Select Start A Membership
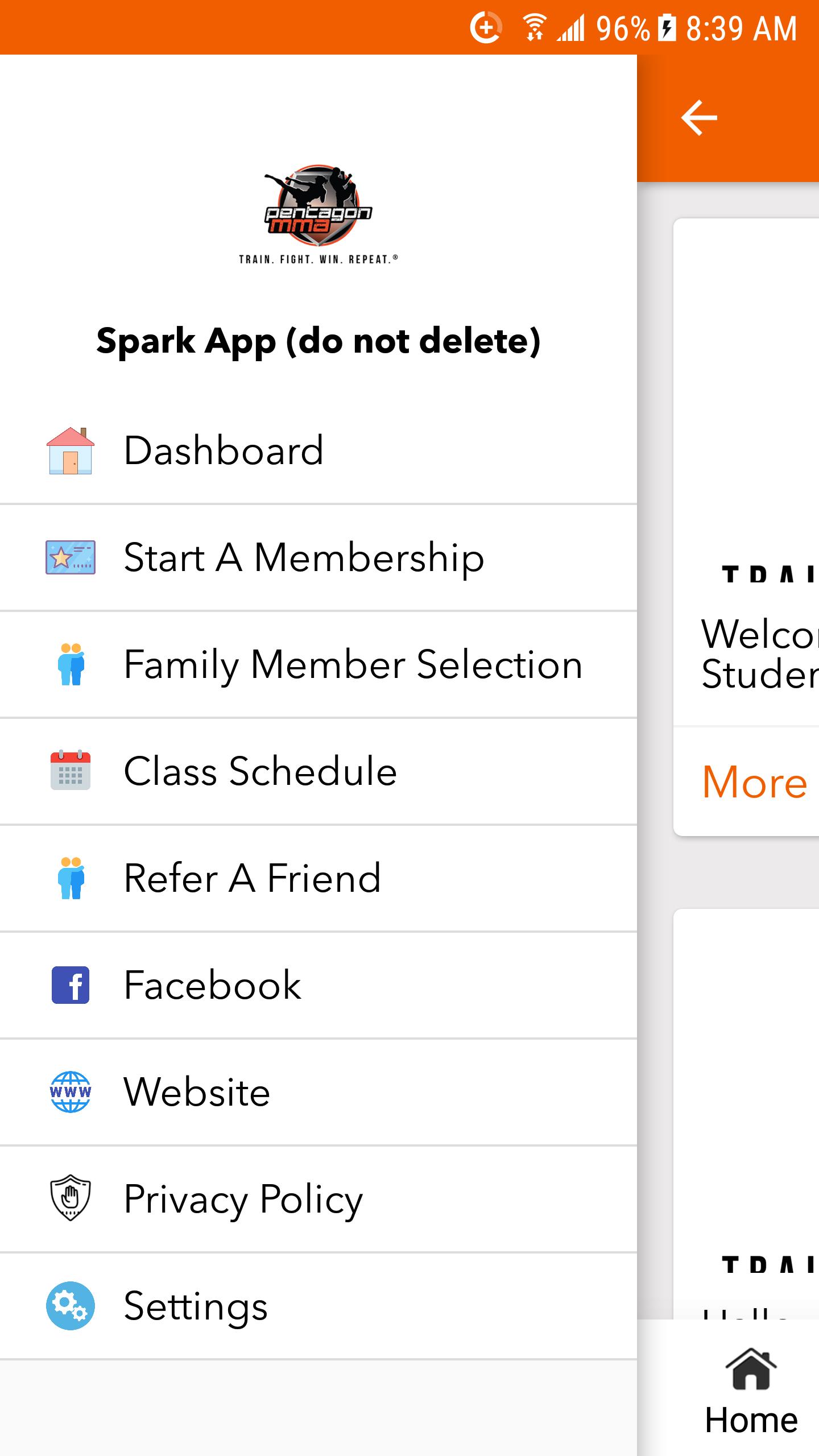819x1456 pixels. [318, 557]
